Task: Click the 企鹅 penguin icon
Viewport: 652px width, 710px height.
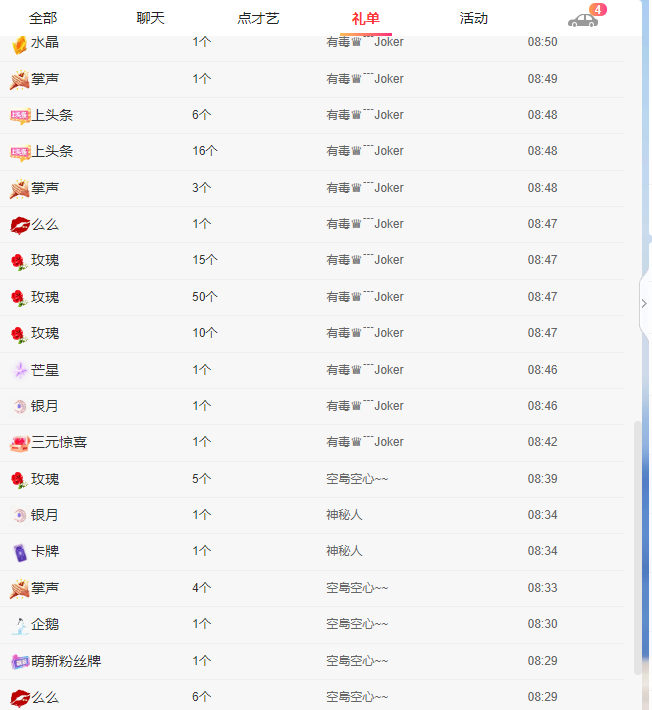Action: click(x=20, y=626)
